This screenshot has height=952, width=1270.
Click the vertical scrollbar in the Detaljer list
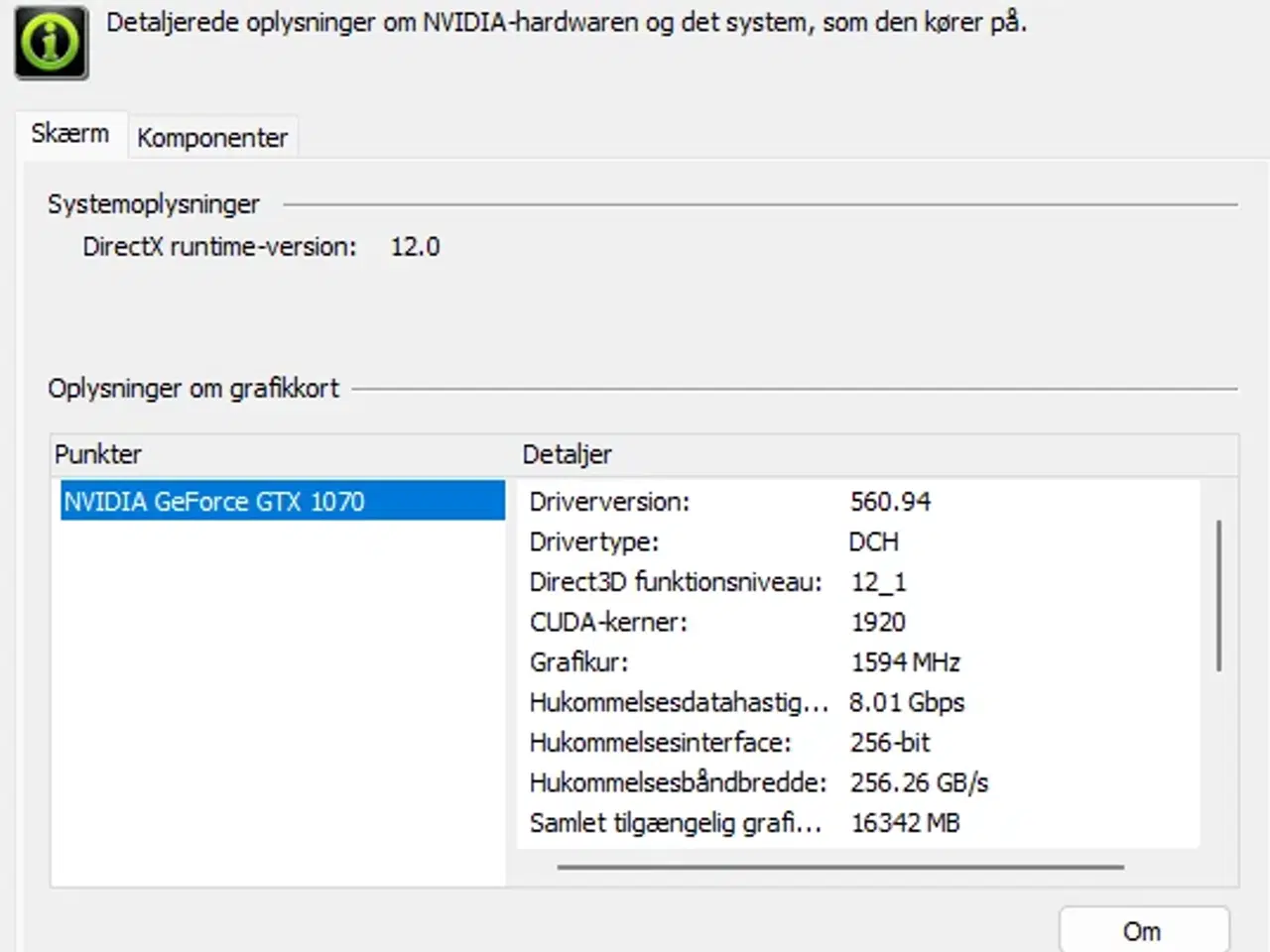coord(1218,595)
